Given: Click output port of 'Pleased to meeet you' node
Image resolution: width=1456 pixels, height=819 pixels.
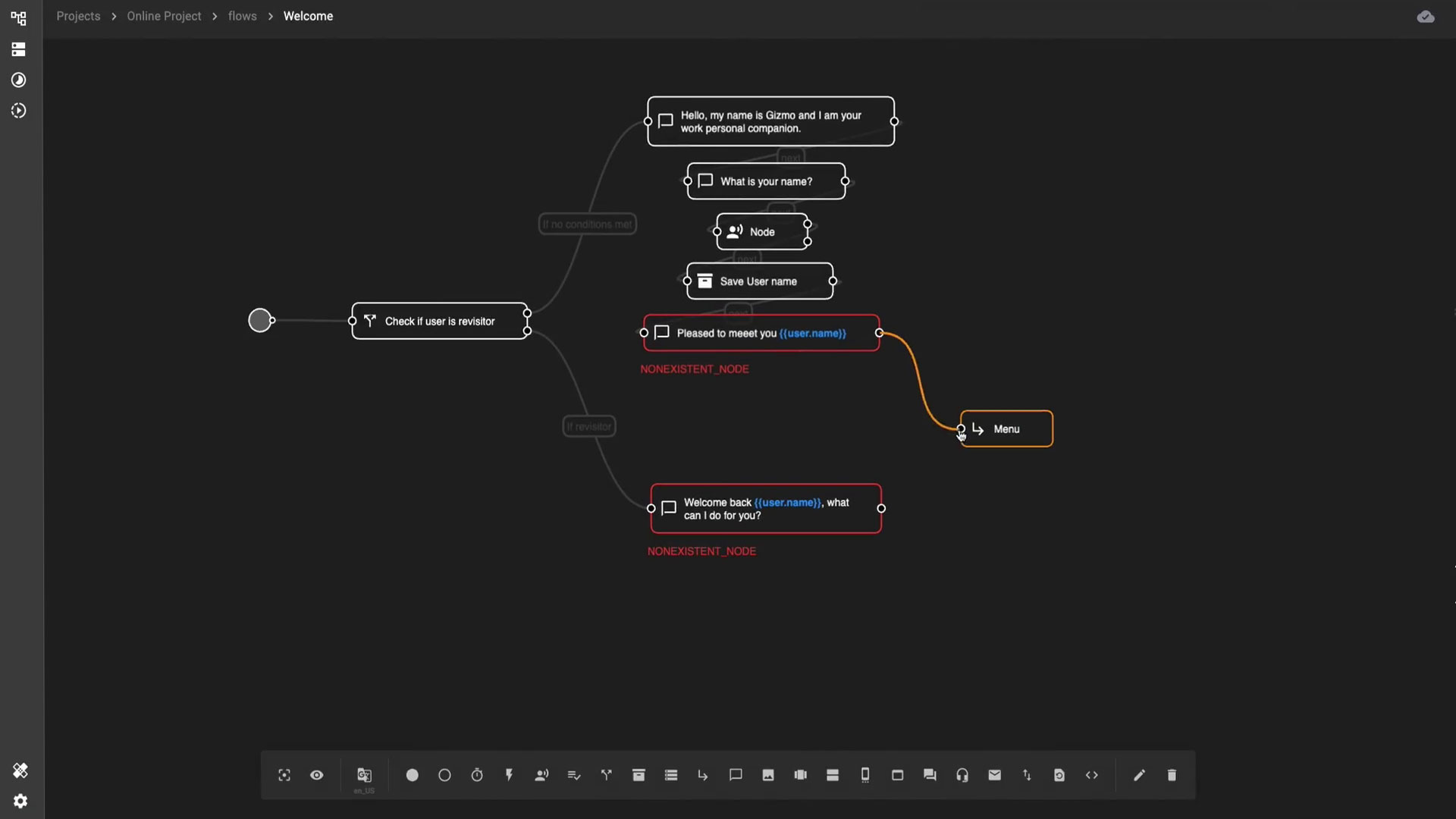Looking at the screenshot, I should coord(880,333).
